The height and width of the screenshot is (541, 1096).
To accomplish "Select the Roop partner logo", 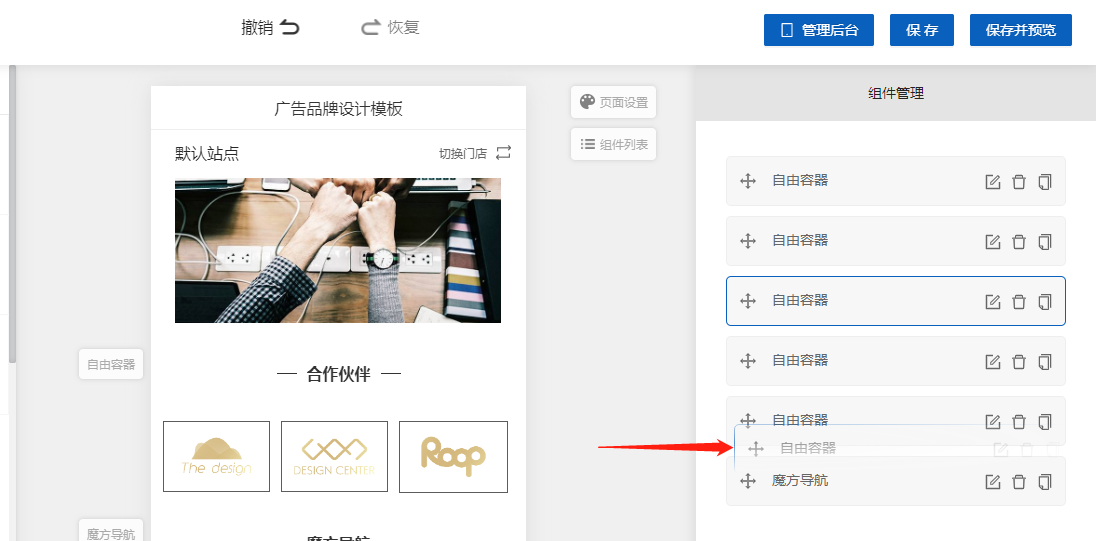I will coord(453,456).
